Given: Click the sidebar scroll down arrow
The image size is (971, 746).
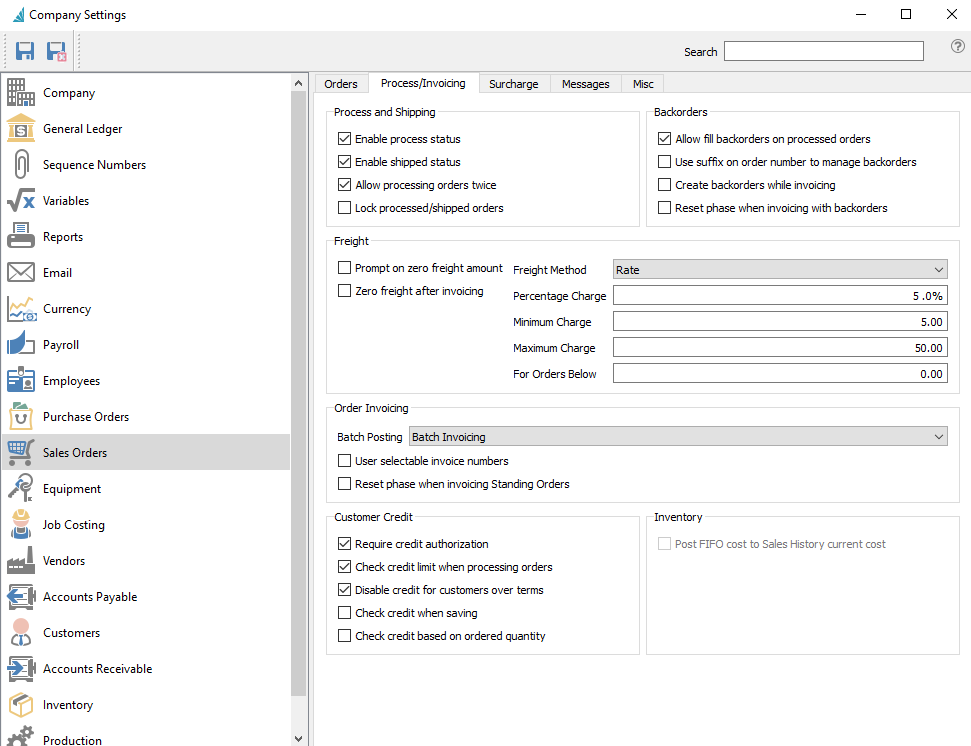Looking at the screenshot, I should [298, 738].
